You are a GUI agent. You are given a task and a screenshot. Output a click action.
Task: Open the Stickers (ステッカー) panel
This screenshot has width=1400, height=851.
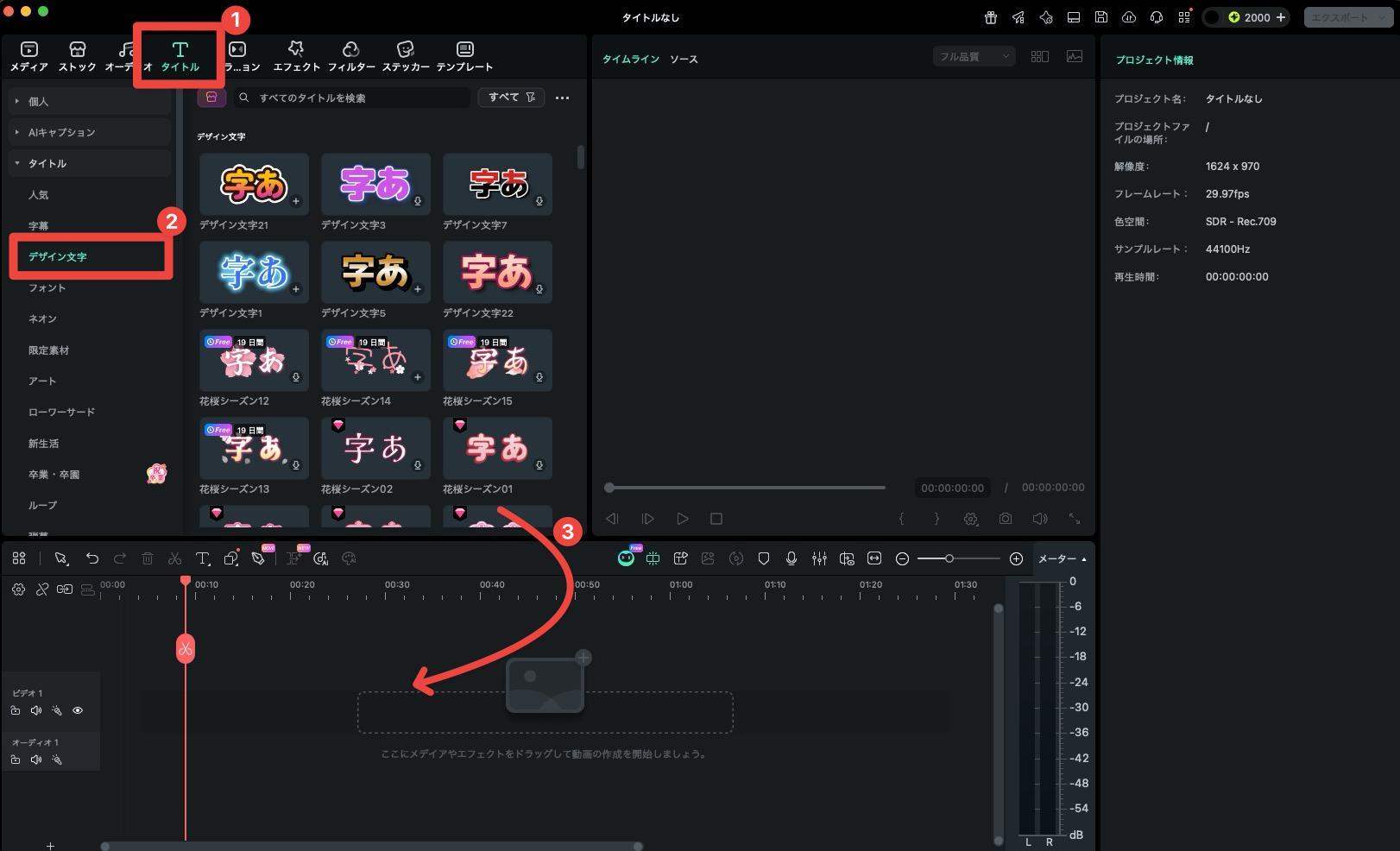point(405,55)
